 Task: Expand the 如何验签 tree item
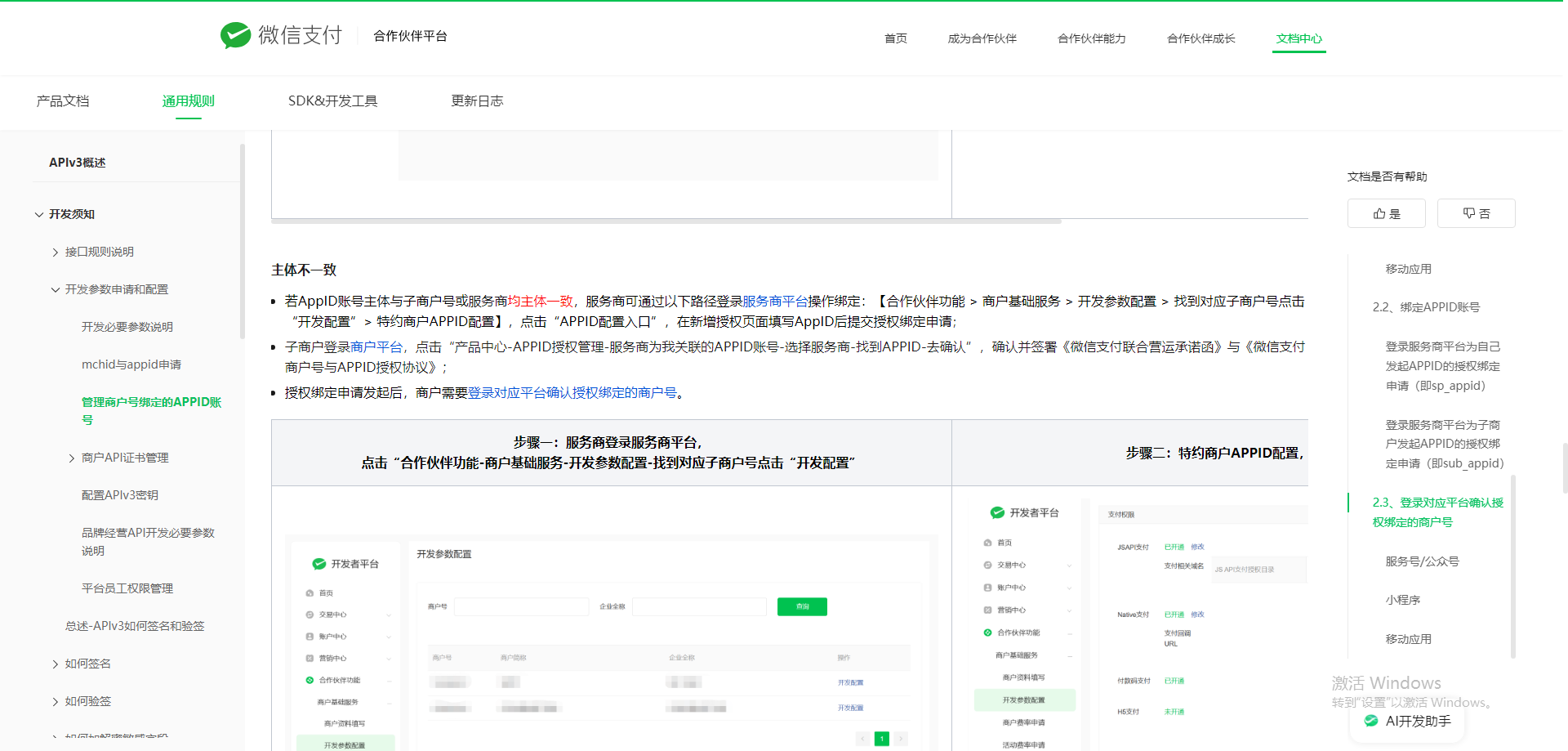pos(56,701)
